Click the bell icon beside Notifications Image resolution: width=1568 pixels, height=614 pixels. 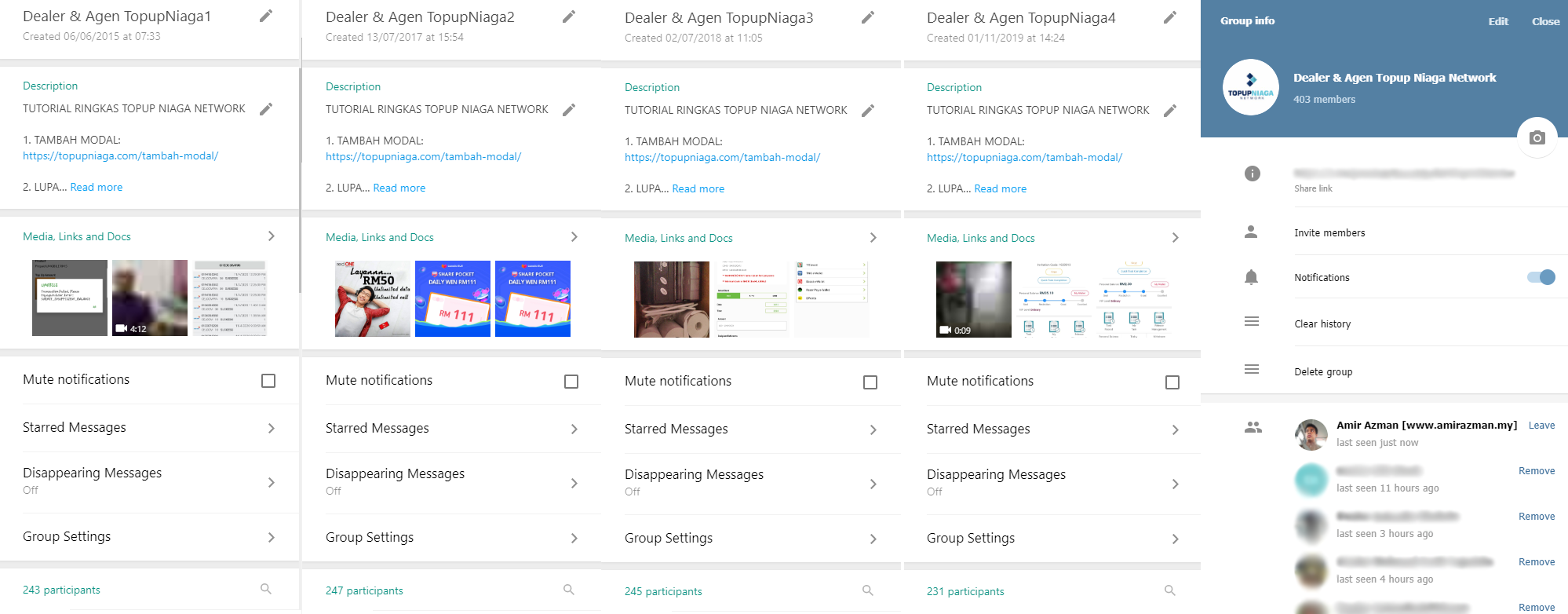pyautogui.click(x=1252, y=277)
